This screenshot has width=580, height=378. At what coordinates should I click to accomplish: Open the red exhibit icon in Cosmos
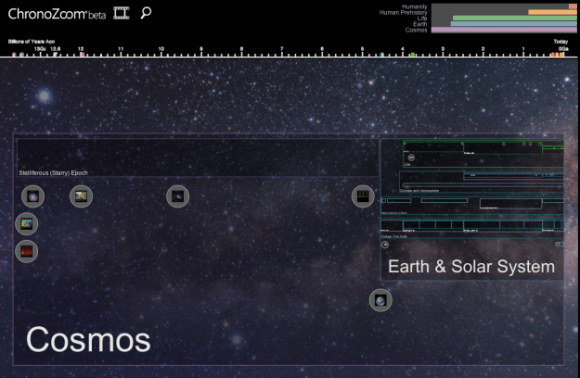click(27, 252)
